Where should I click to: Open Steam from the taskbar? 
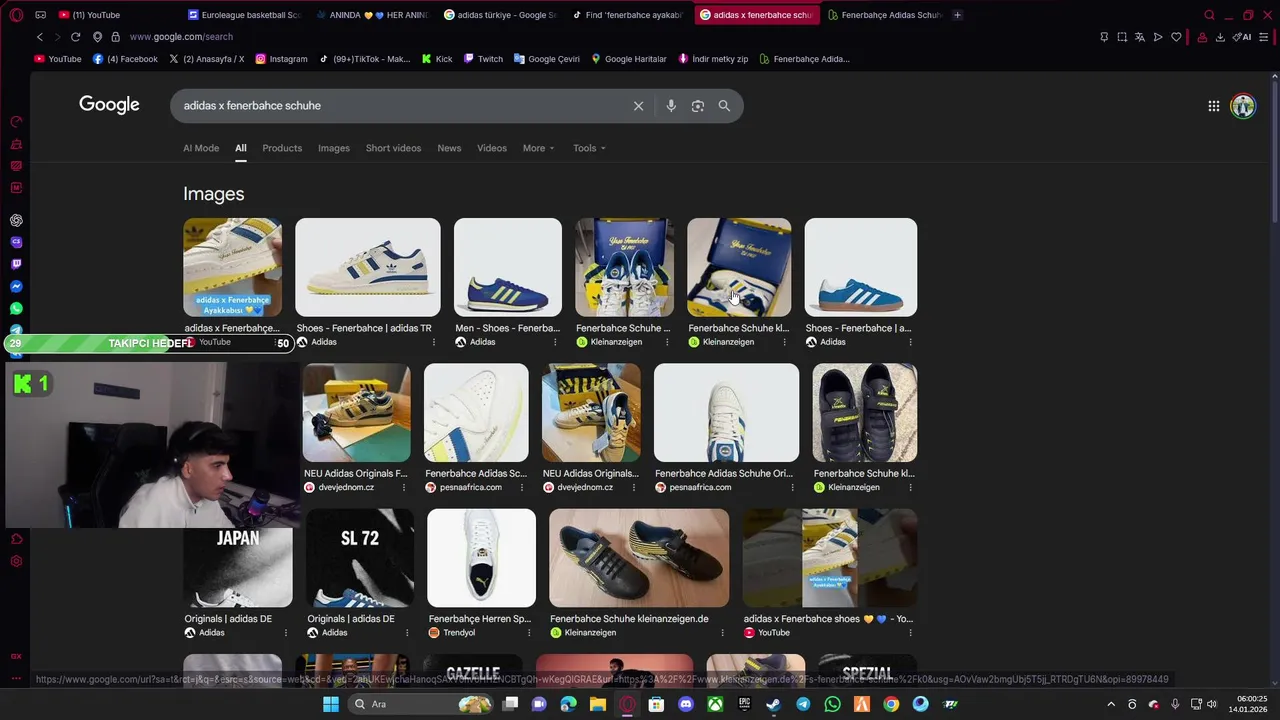[773, 704]
